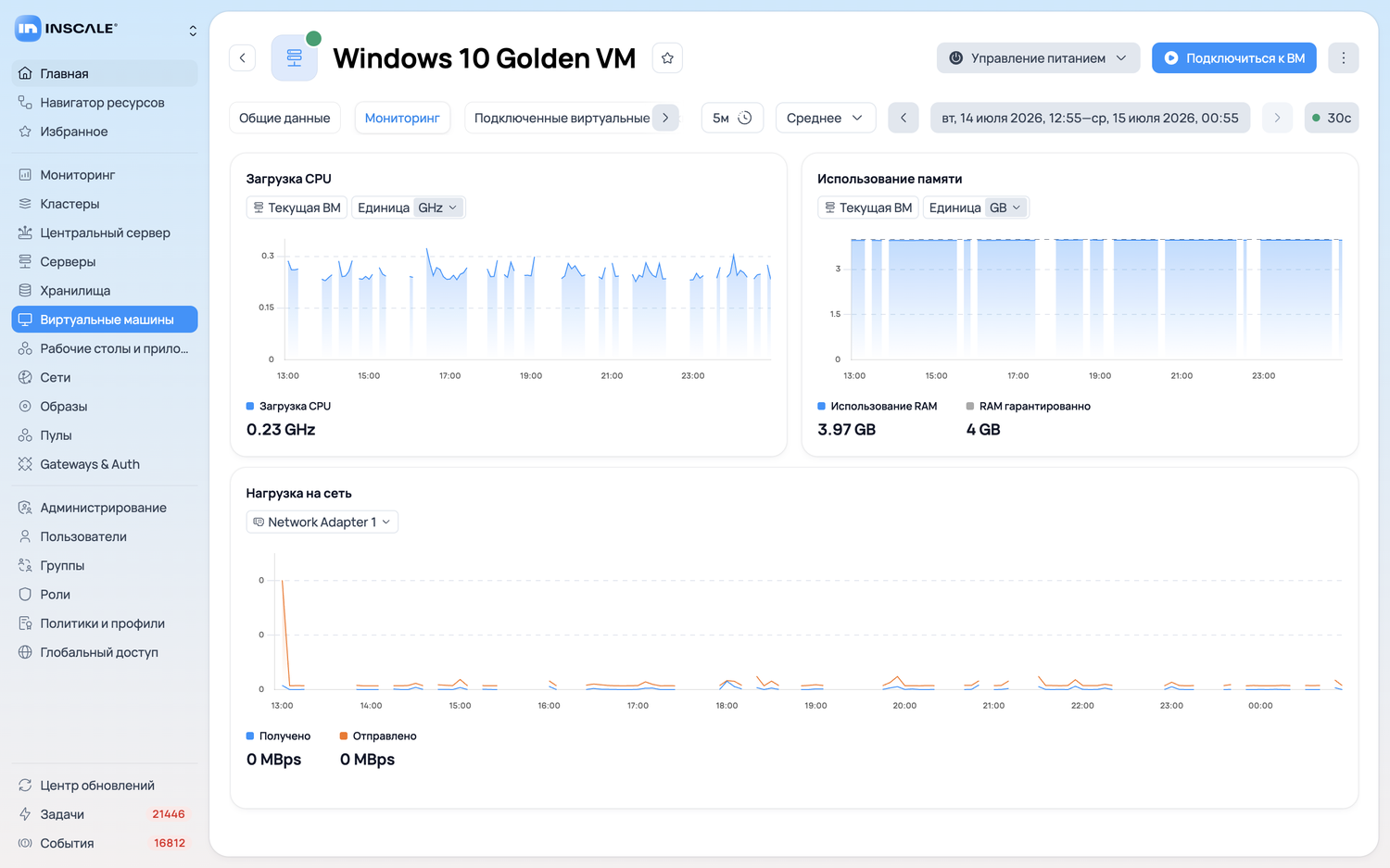
Task: Open the Среднее aggregation dropdown
Action: click(x=825, y=118)
